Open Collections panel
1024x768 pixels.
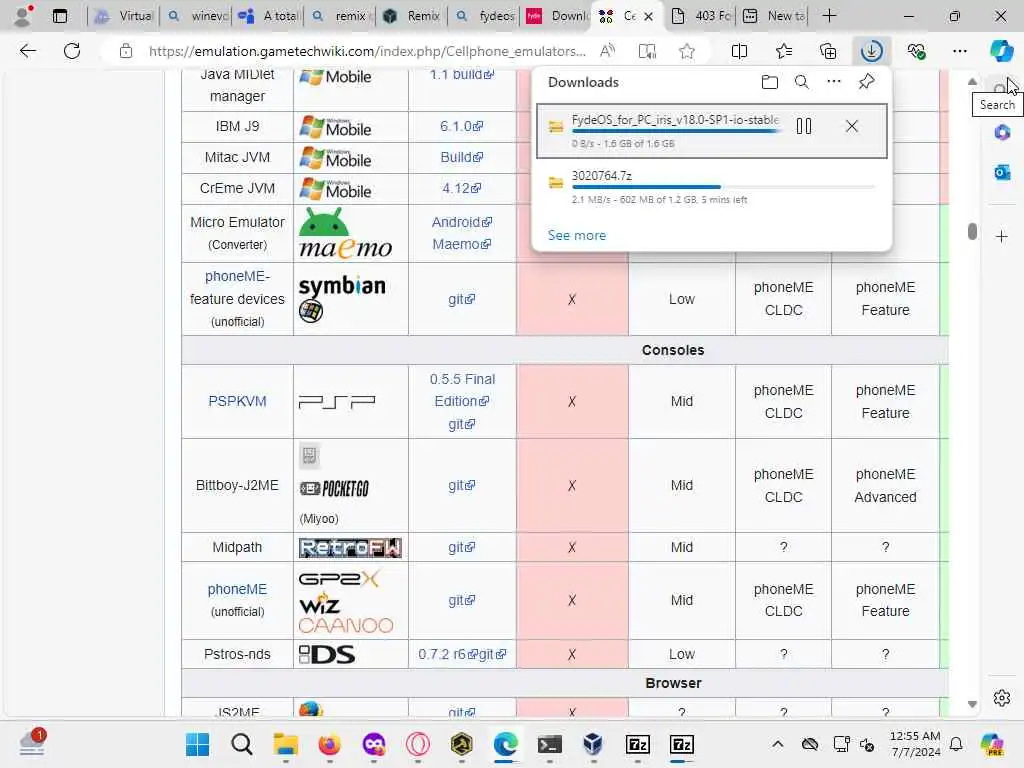pos(827,51)
